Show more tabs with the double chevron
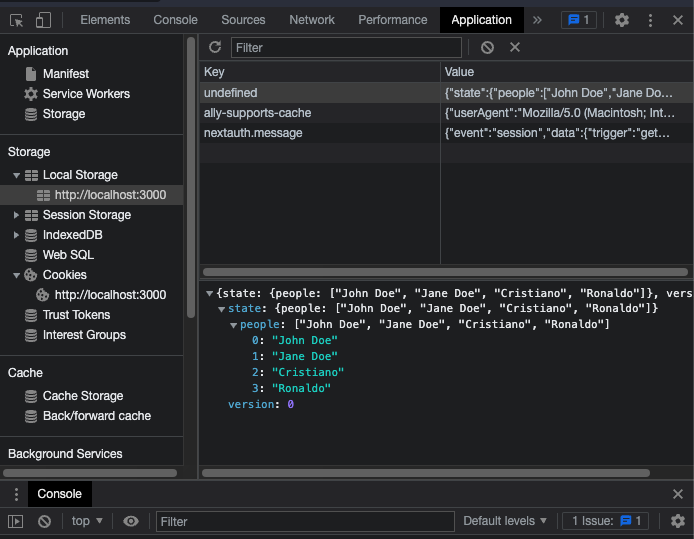694x539 pixels. coord(537,20)
